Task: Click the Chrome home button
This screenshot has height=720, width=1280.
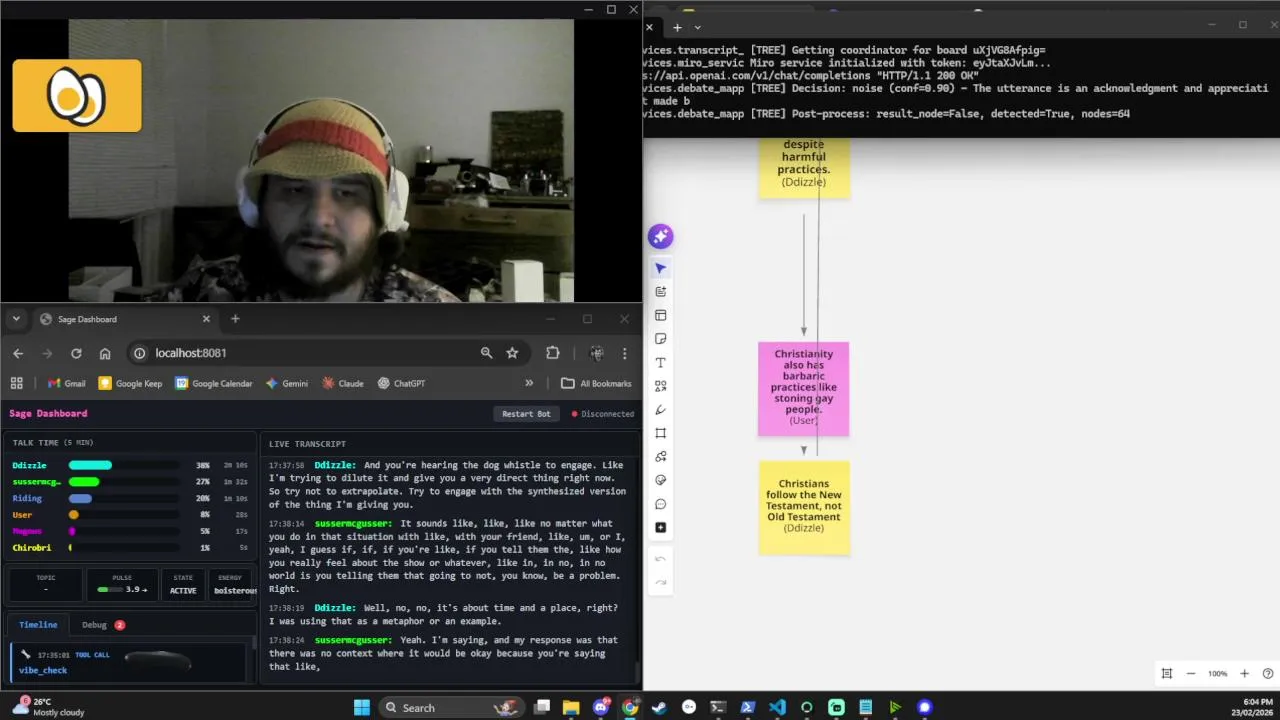Action: pyautogui.click(x=105, y=353)
